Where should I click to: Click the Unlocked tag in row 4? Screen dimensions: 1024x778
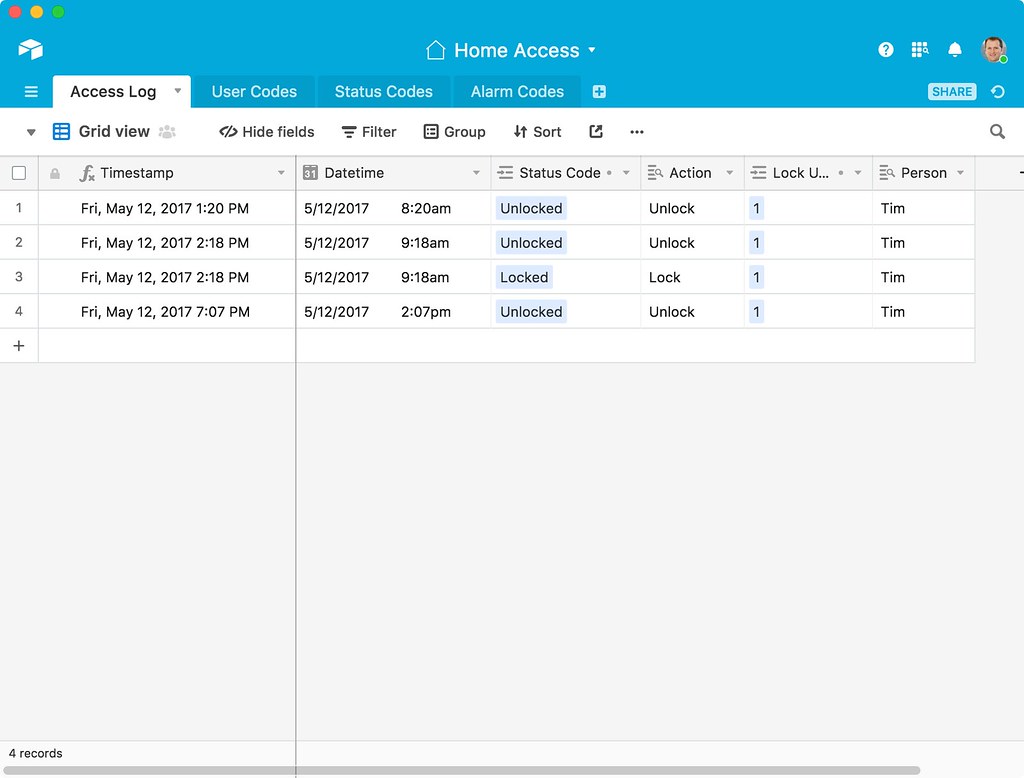531,312
